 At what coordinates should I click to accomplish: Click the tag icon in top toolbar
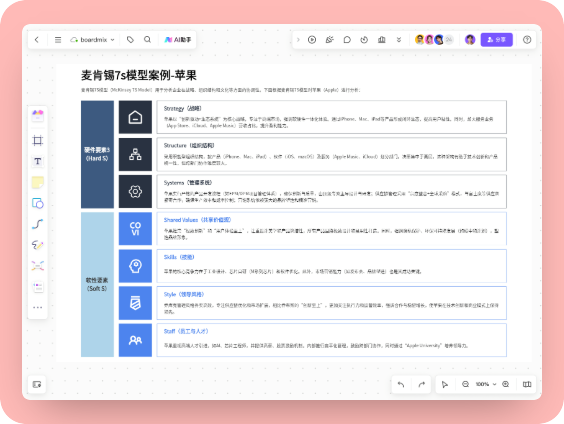point(130,40)
